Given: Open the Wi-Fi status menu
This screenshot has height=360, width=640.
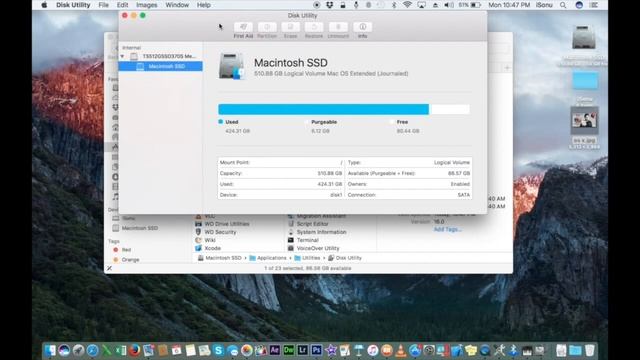Looking at the screenshot, I should click(407, 5).
